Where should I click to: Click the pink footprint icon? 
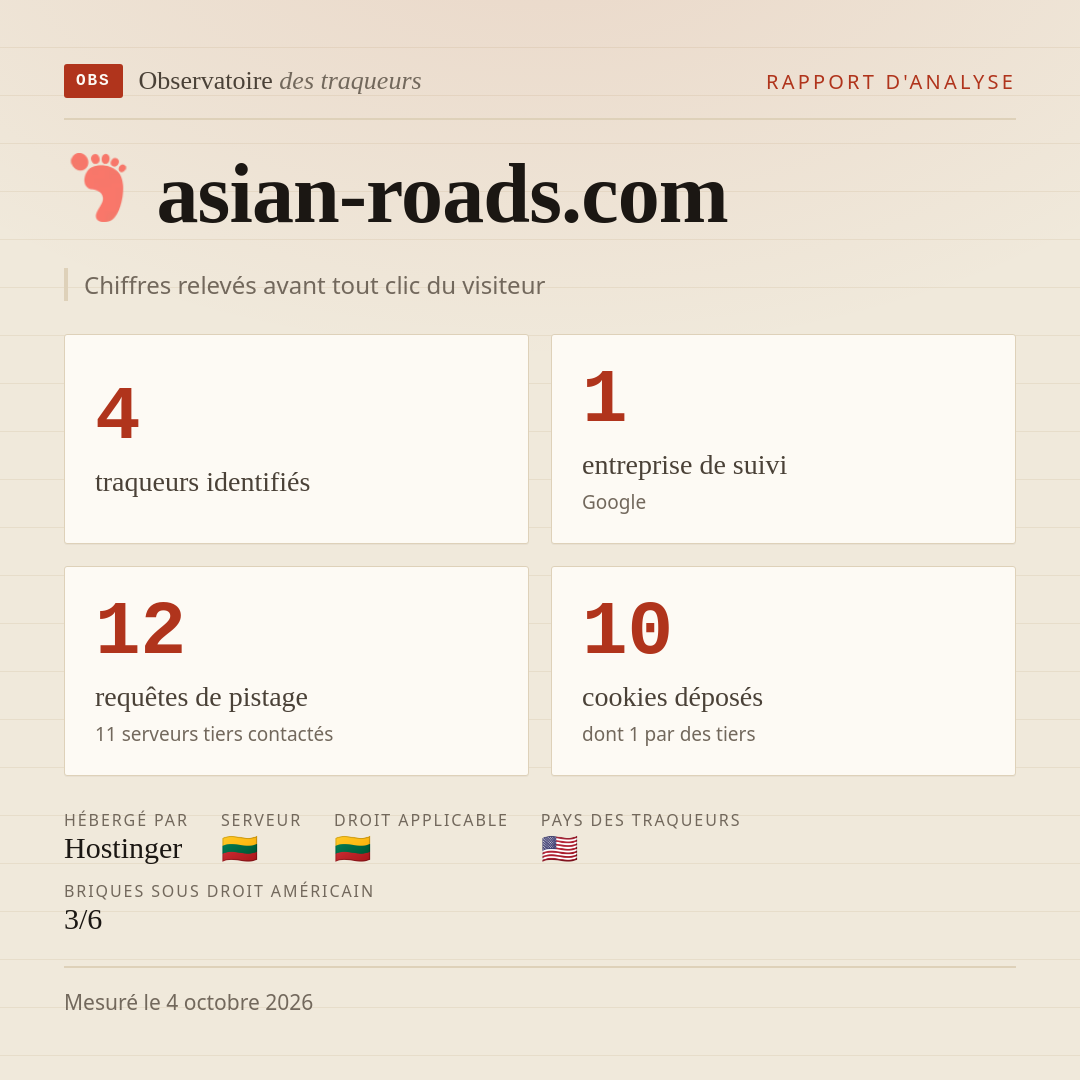click(x=98, y=187)
